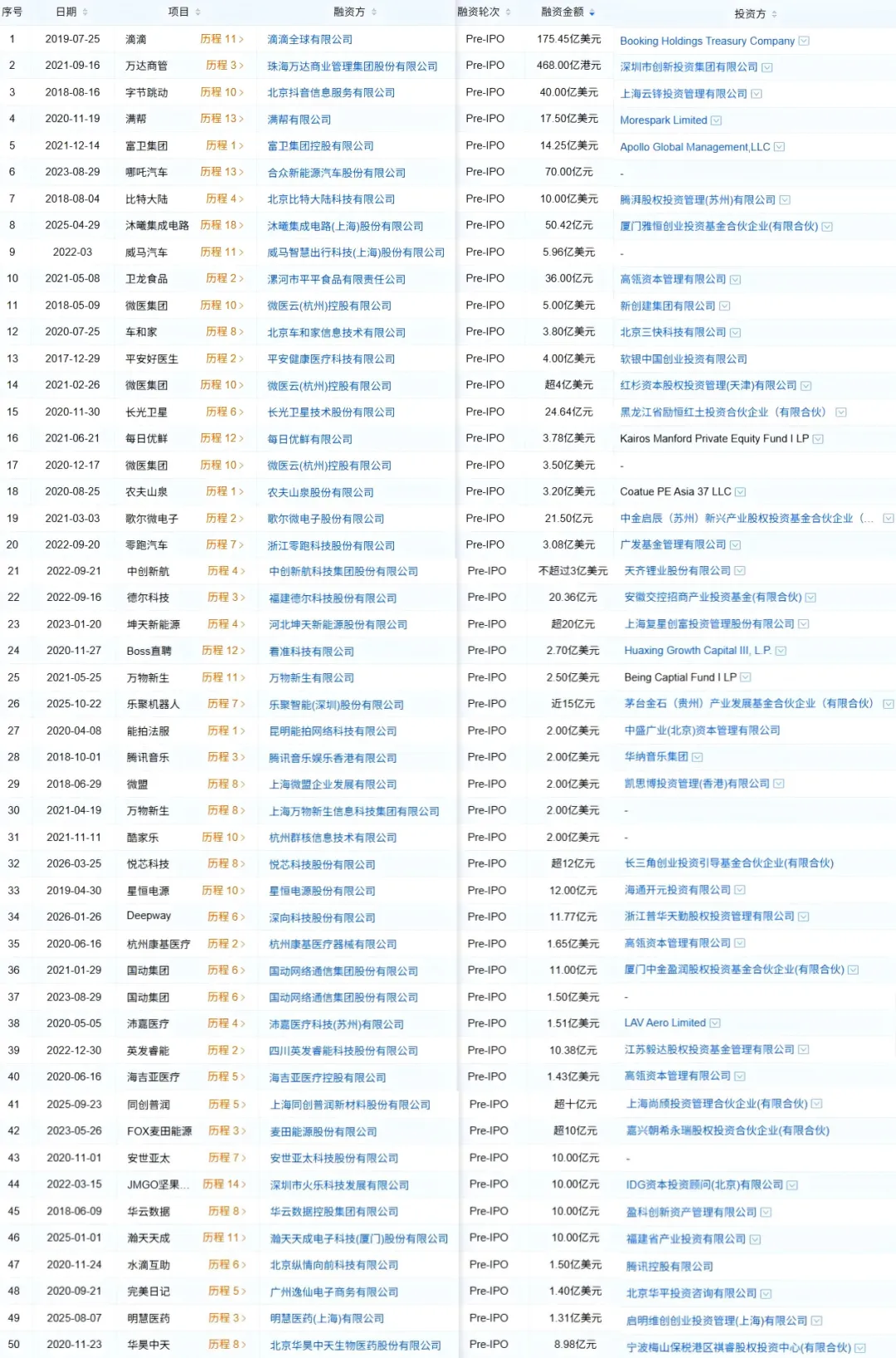This screenshot has height=1358, width=896.
Task: Select amount 8.98亿元 cell
Action: pyautogui.click(x=575, y=1344)
